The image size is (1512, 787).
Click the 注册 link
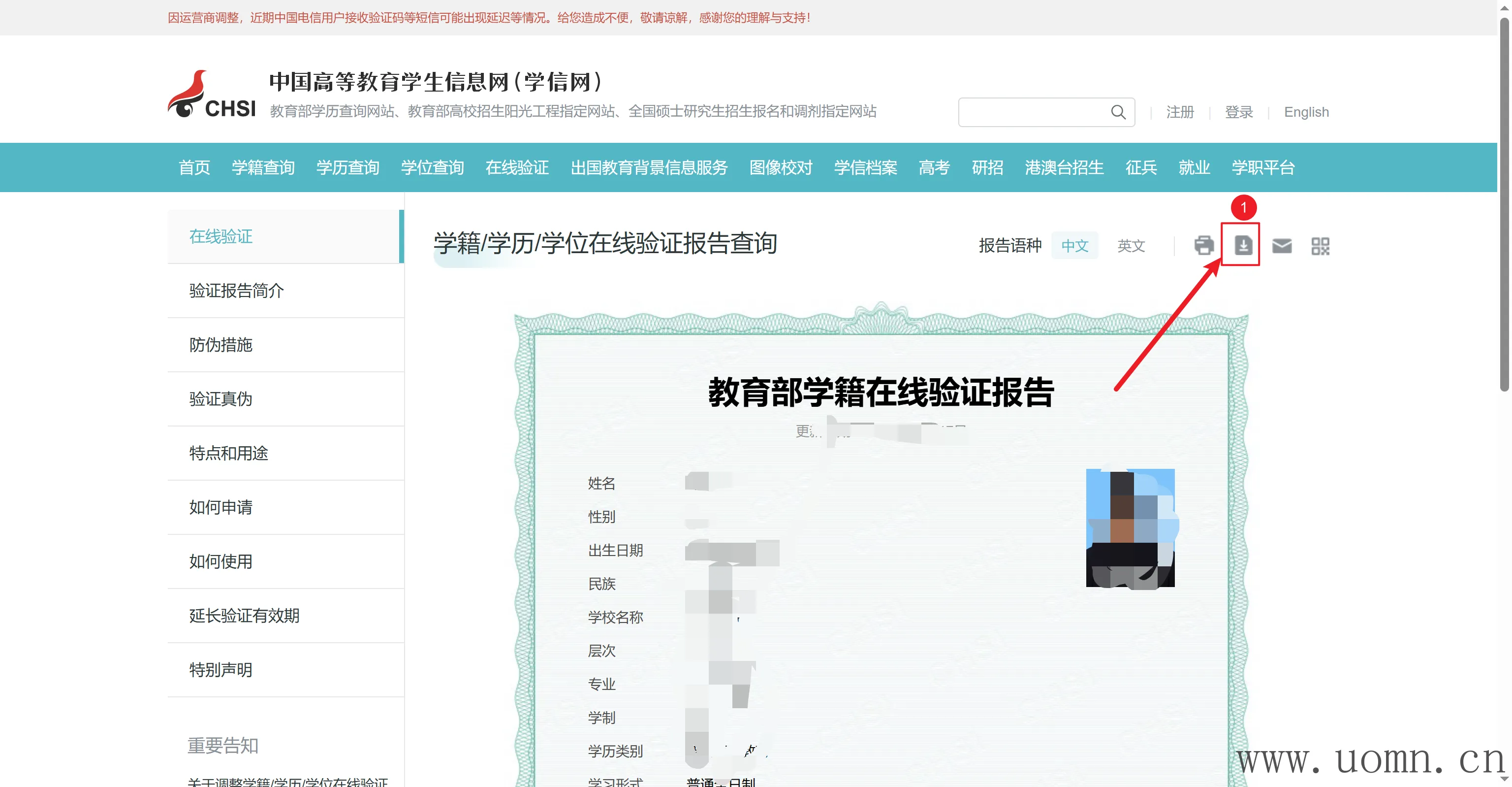[x=1180, y=112]
